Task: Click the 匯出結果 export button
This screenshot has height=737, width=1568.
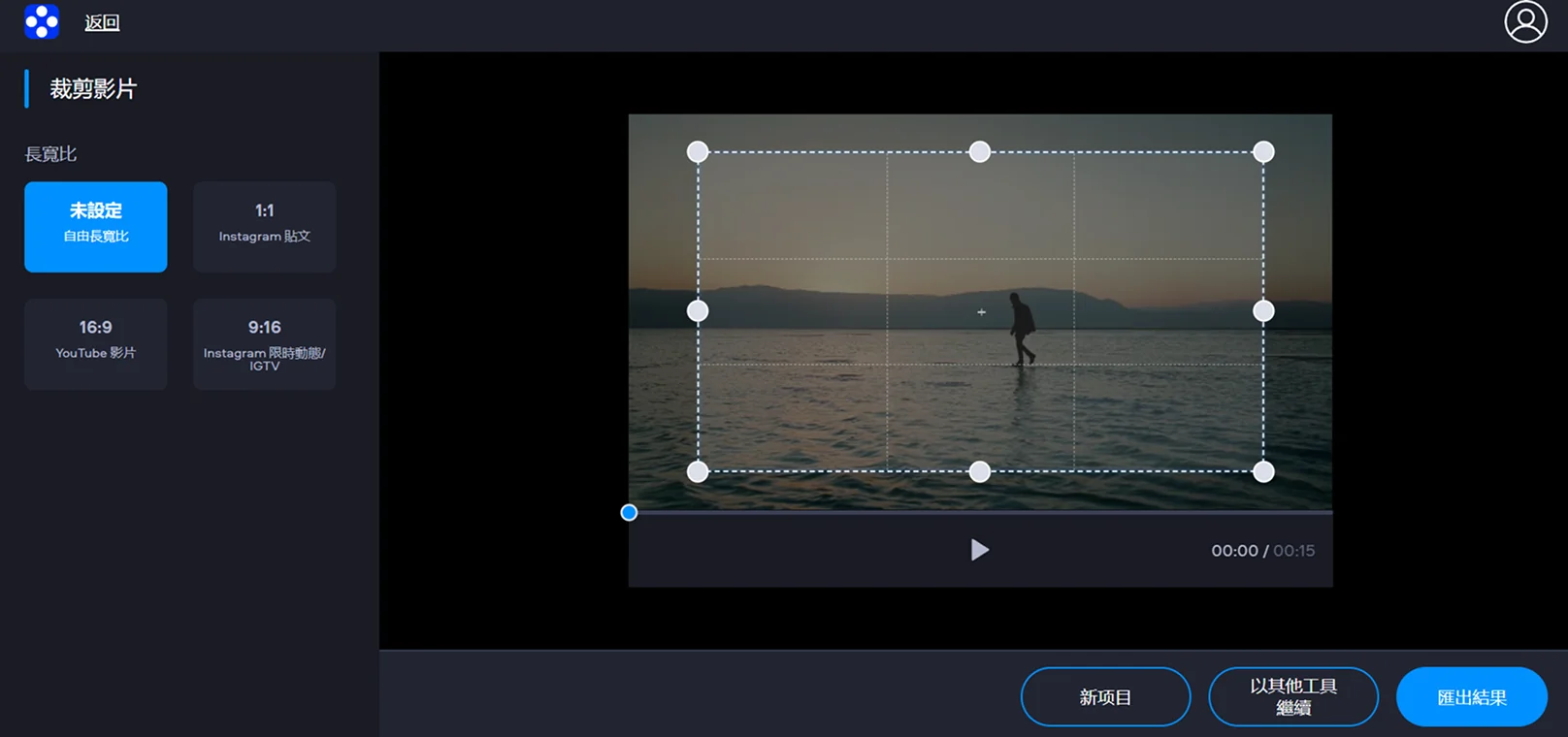Action: coord(1471,696)
